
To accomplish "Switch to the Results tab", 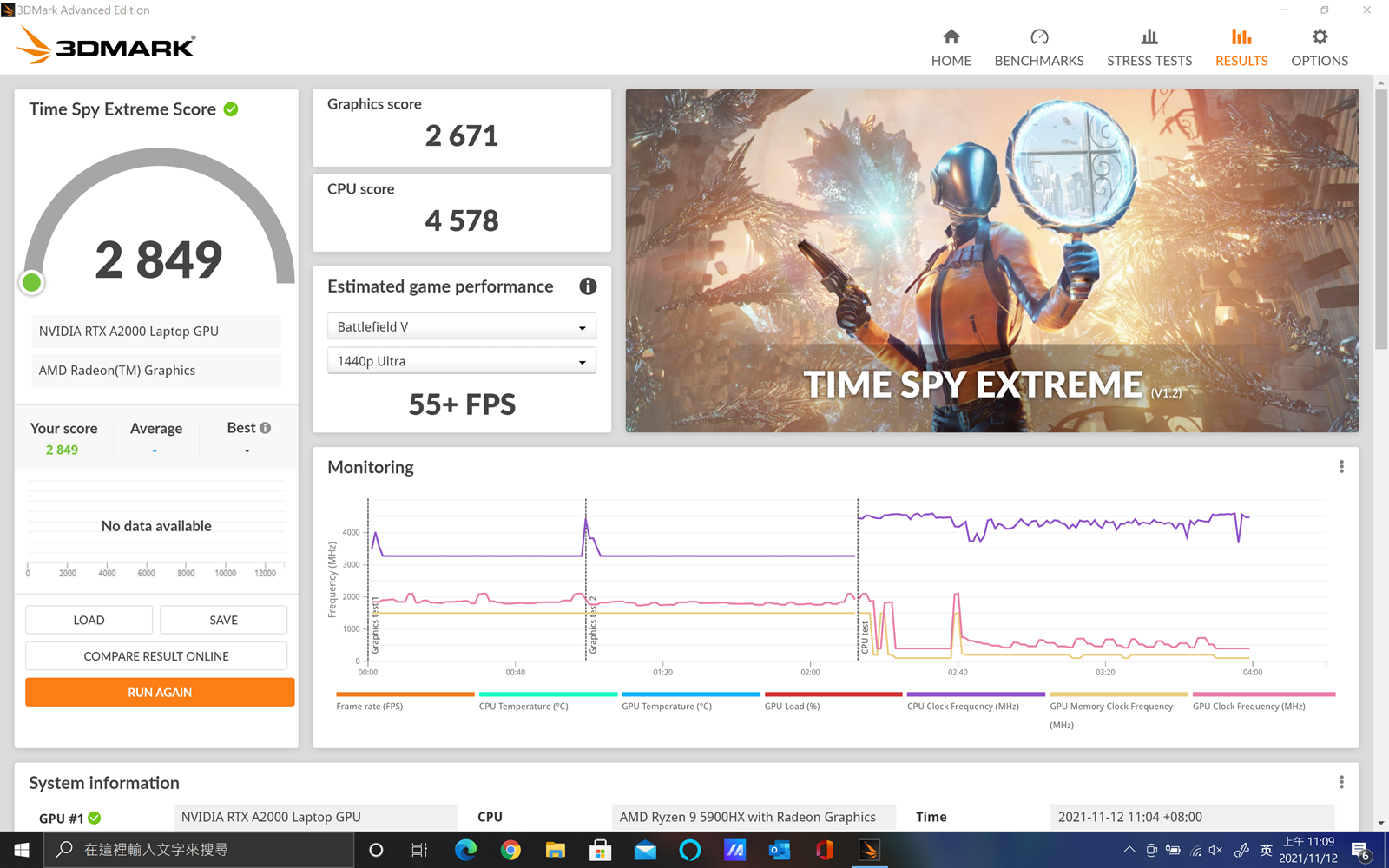I will (x=1241, y=48).
